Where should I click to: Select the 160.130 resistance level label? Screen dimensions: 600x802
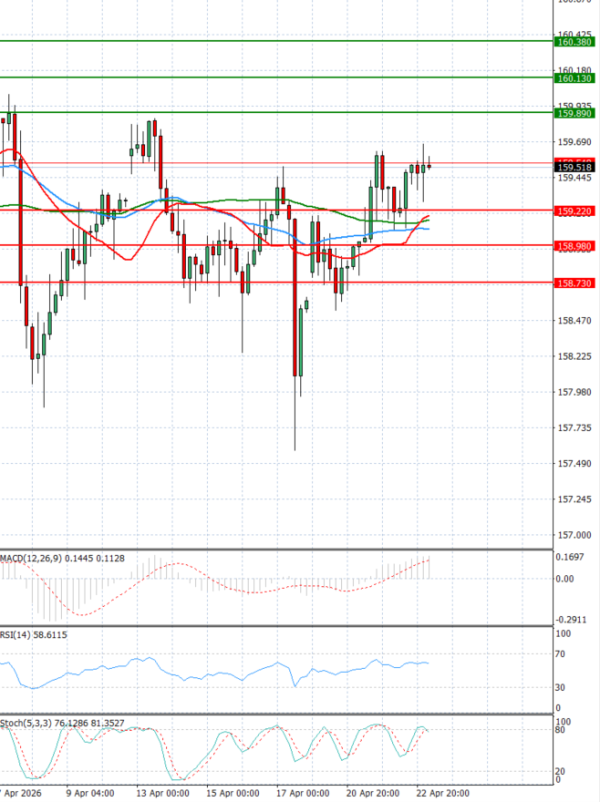[576, 78]
